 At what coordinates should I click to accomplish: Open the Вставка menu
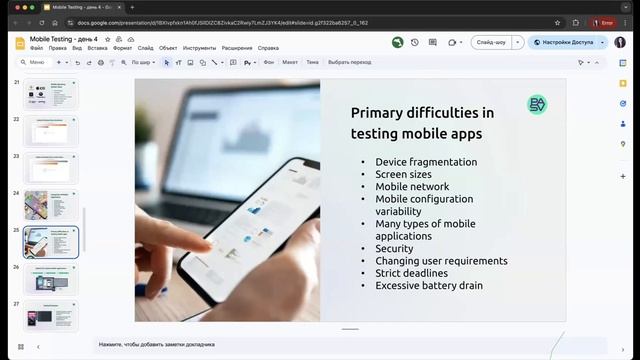pyautogui.click(x=98, y=48)
